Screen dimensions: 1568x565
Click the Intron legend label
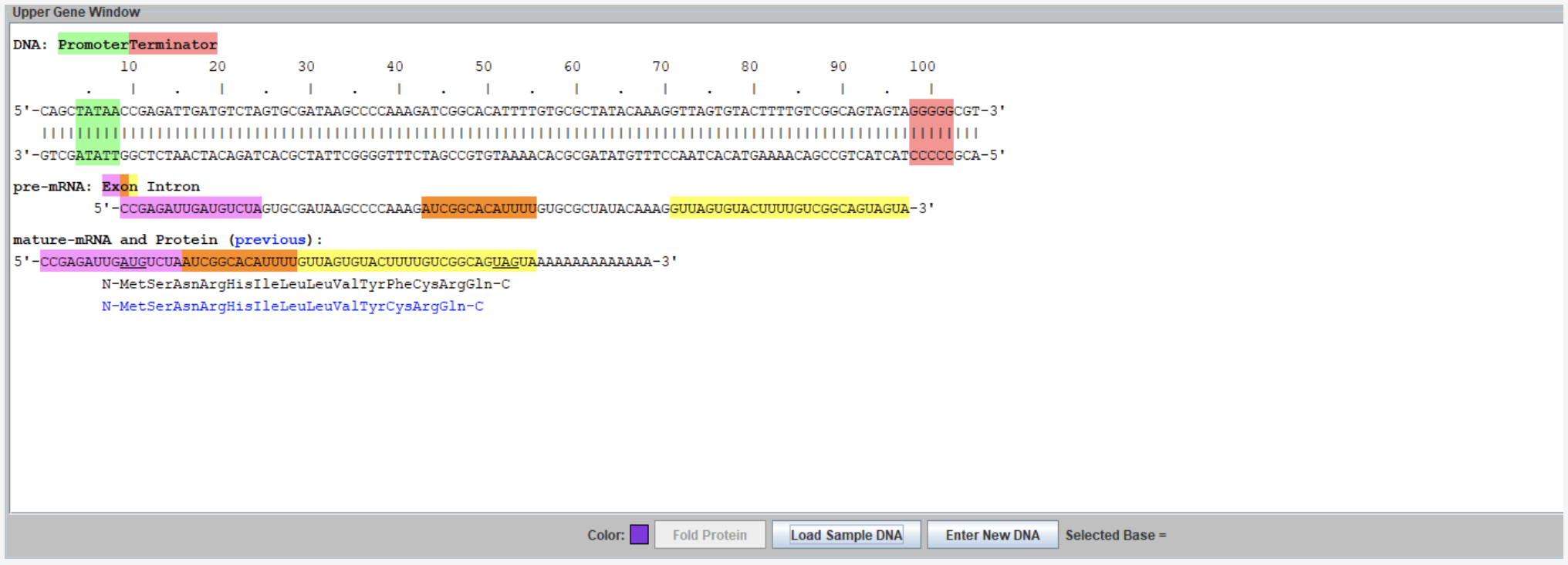pos(173,187)
